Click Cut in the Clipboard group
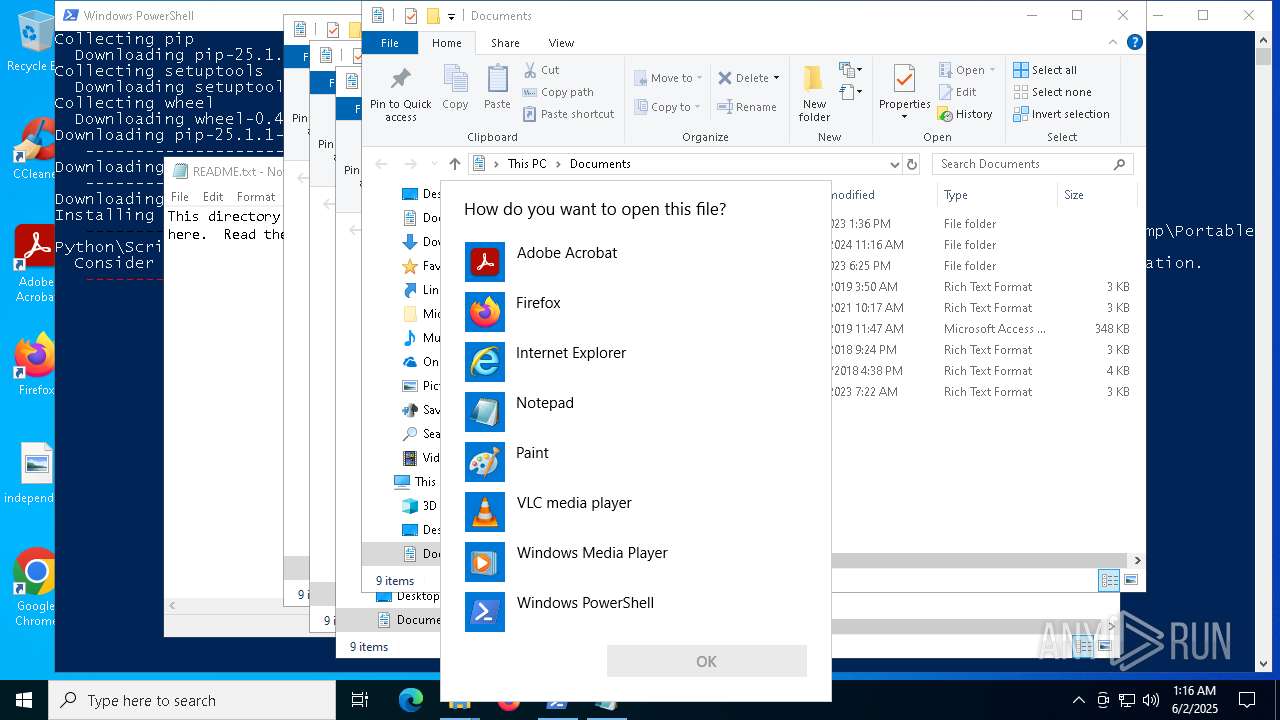 (x=541, y=70)
